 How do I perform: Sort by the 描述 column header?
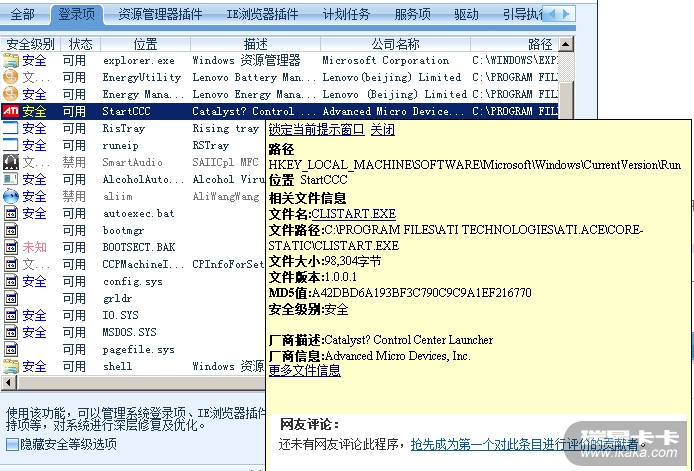(x=255, y=44)
